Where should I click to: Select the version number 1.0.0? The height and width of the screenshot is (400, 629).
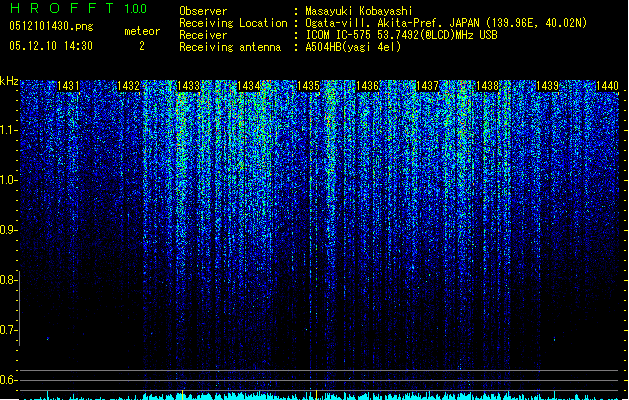(x=136, y=8)
